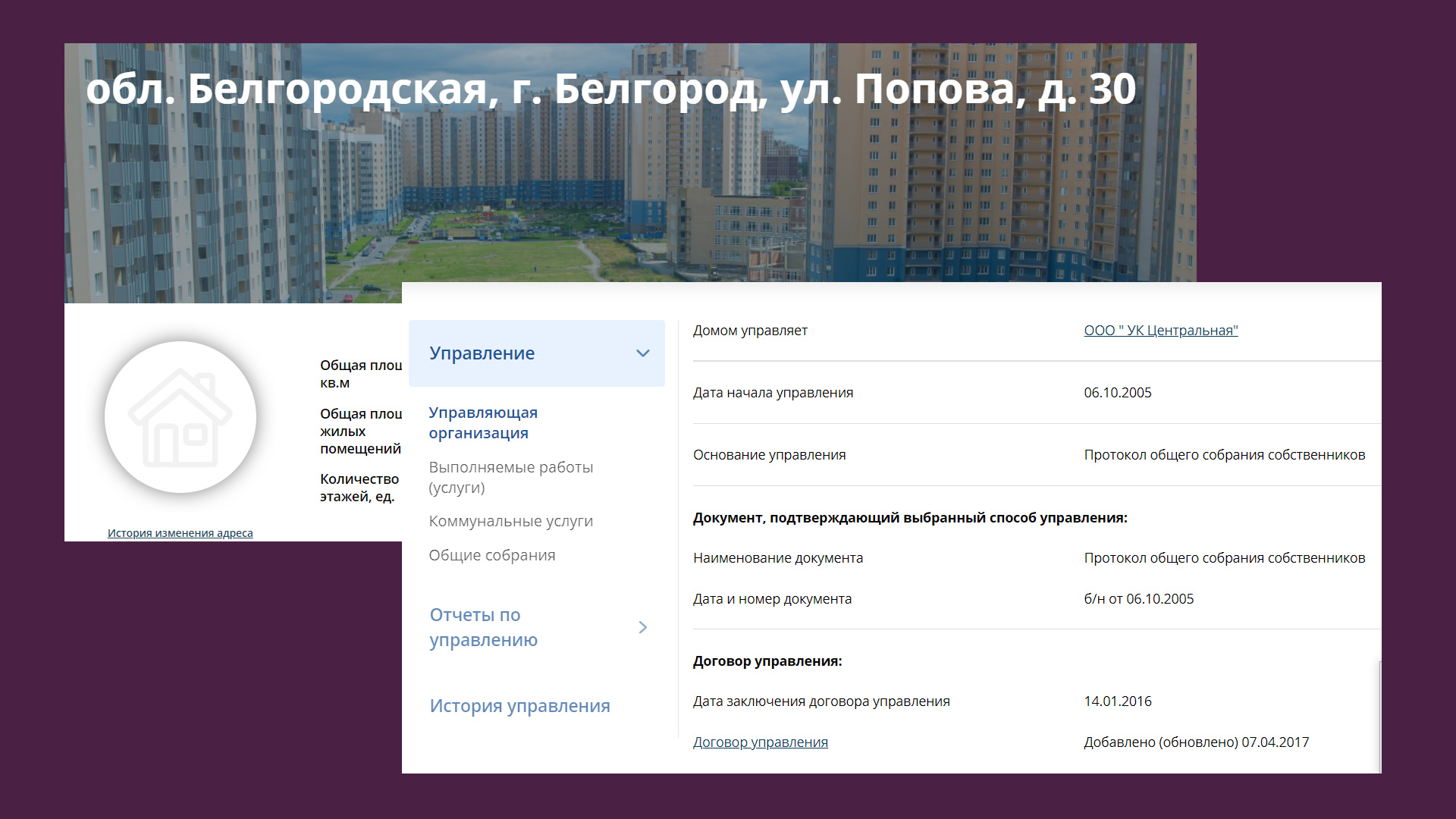Viewport: 1456px width, 819px height.
Task: Click the house placeholder icon
Action: coord(180,417)
